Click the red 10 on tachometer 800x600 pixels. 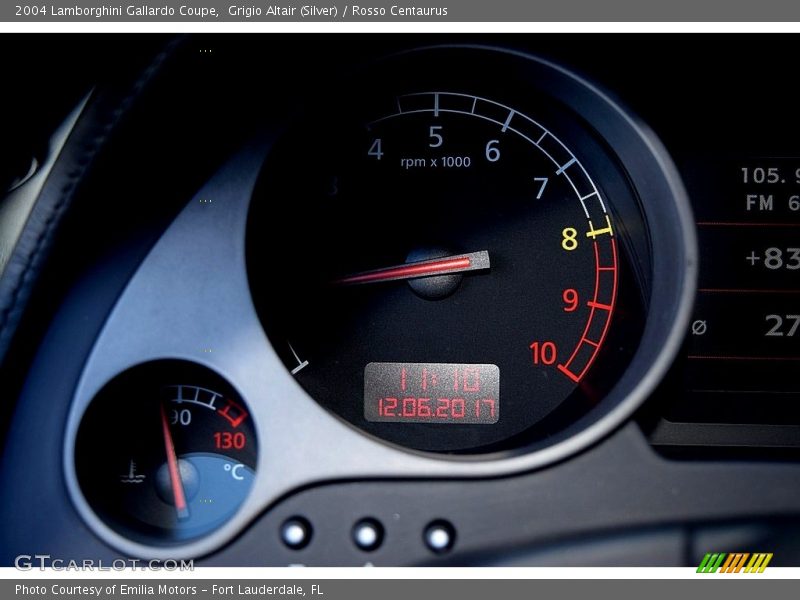click(x=543, y=353)
